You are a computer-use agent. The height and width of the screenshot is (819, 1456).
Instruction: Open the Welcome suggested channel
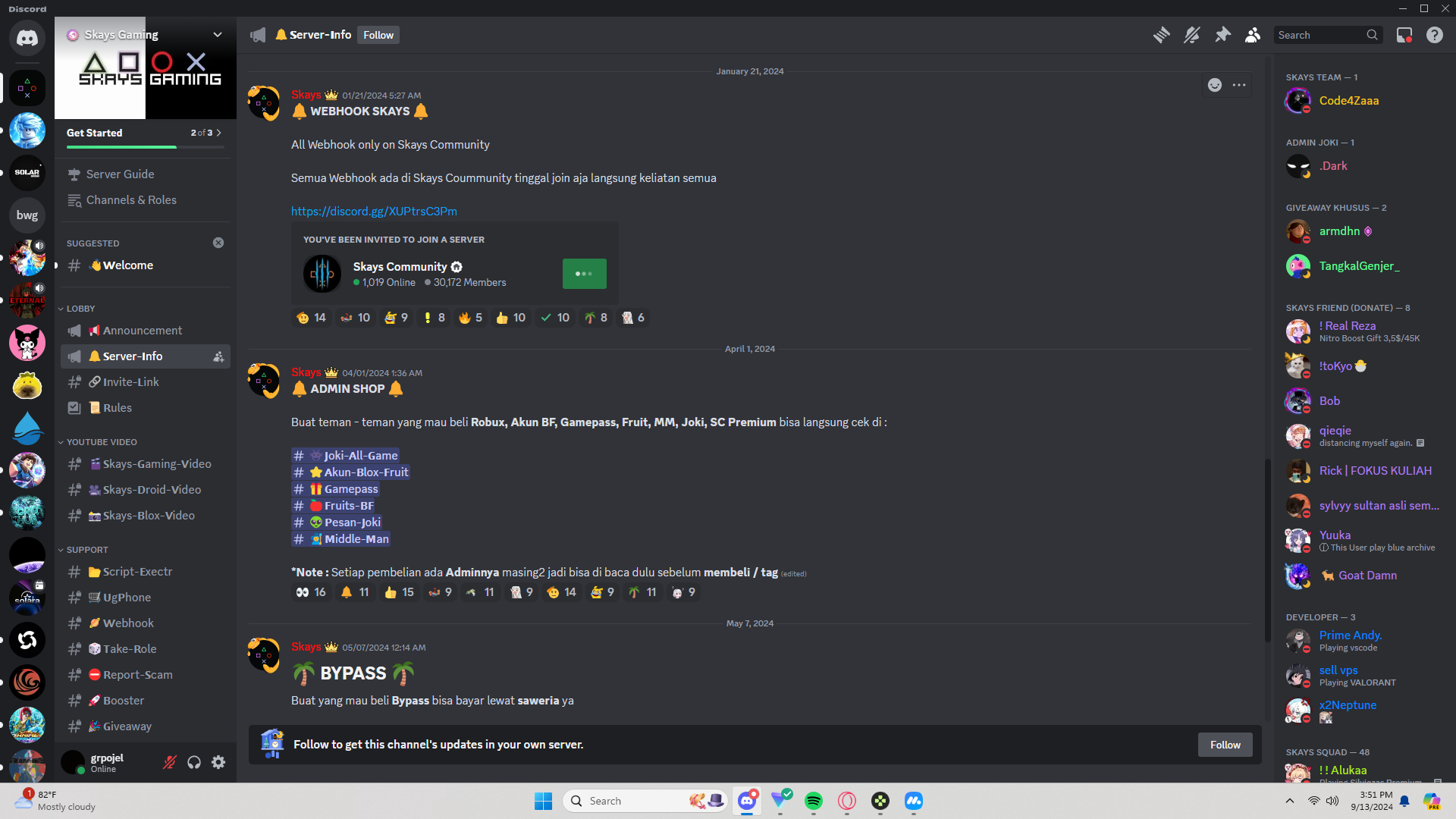tap(146, 265)
